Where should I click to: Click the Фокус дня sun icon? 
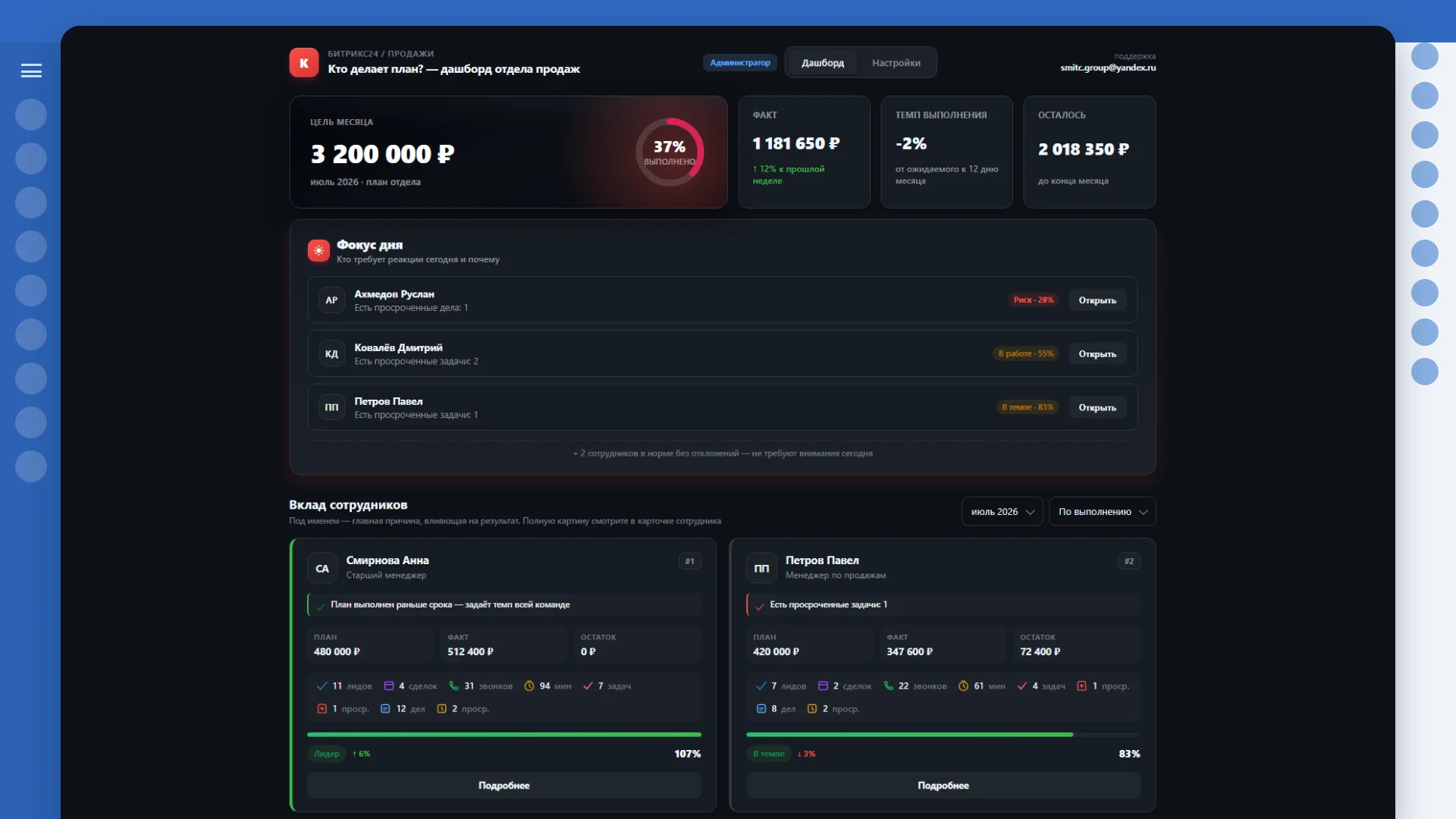pyautogui.click(x=318, y=250)
